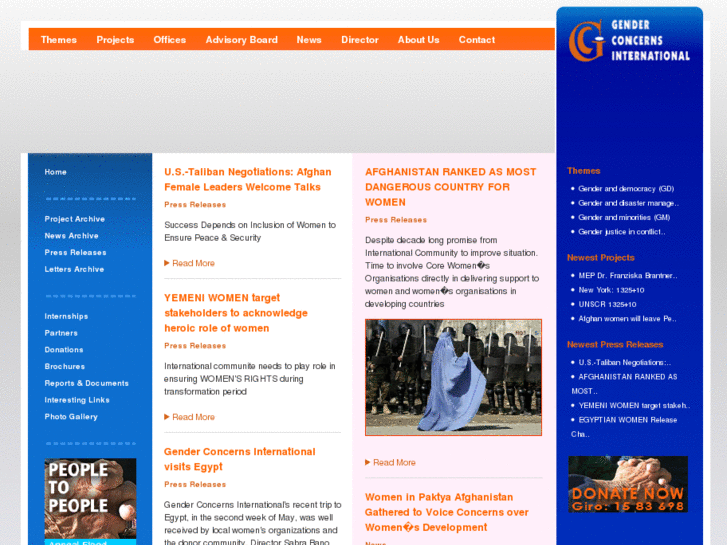Open Brochures in sidebar
The width and height of the screenshot is (727, 545).
pyautogui.click(x=65, y=366)
